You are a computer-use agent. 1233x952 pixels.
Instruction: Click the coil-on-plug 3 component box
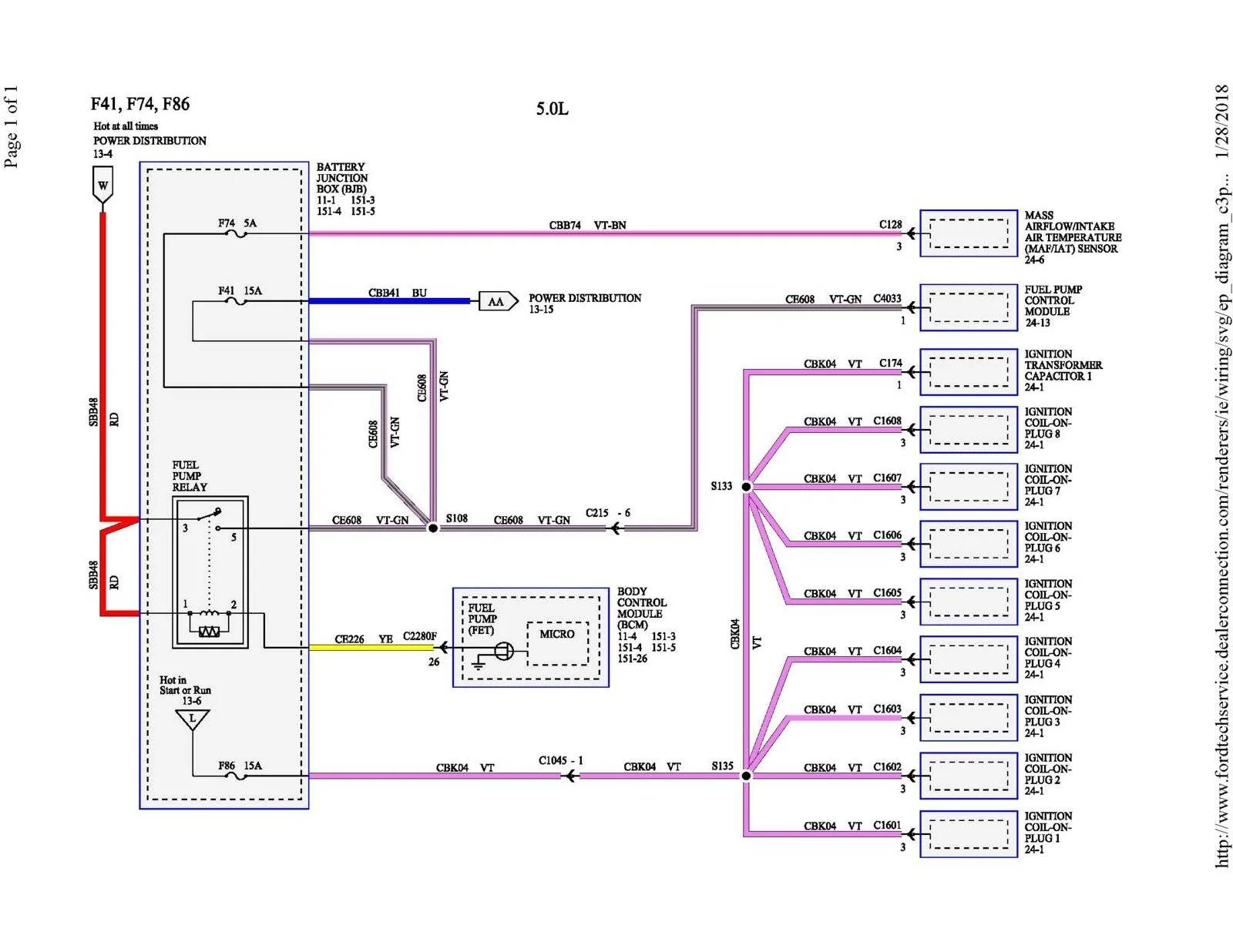pyautogui.click(x=969, y=718)
